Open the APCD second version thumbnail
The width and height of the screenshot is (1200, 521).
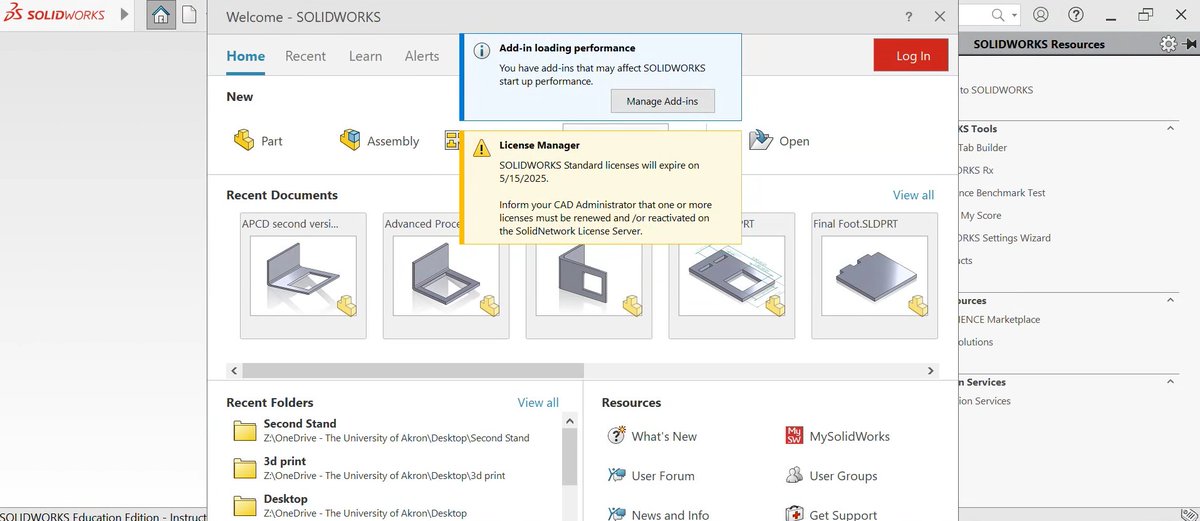[x=304, y=275]
